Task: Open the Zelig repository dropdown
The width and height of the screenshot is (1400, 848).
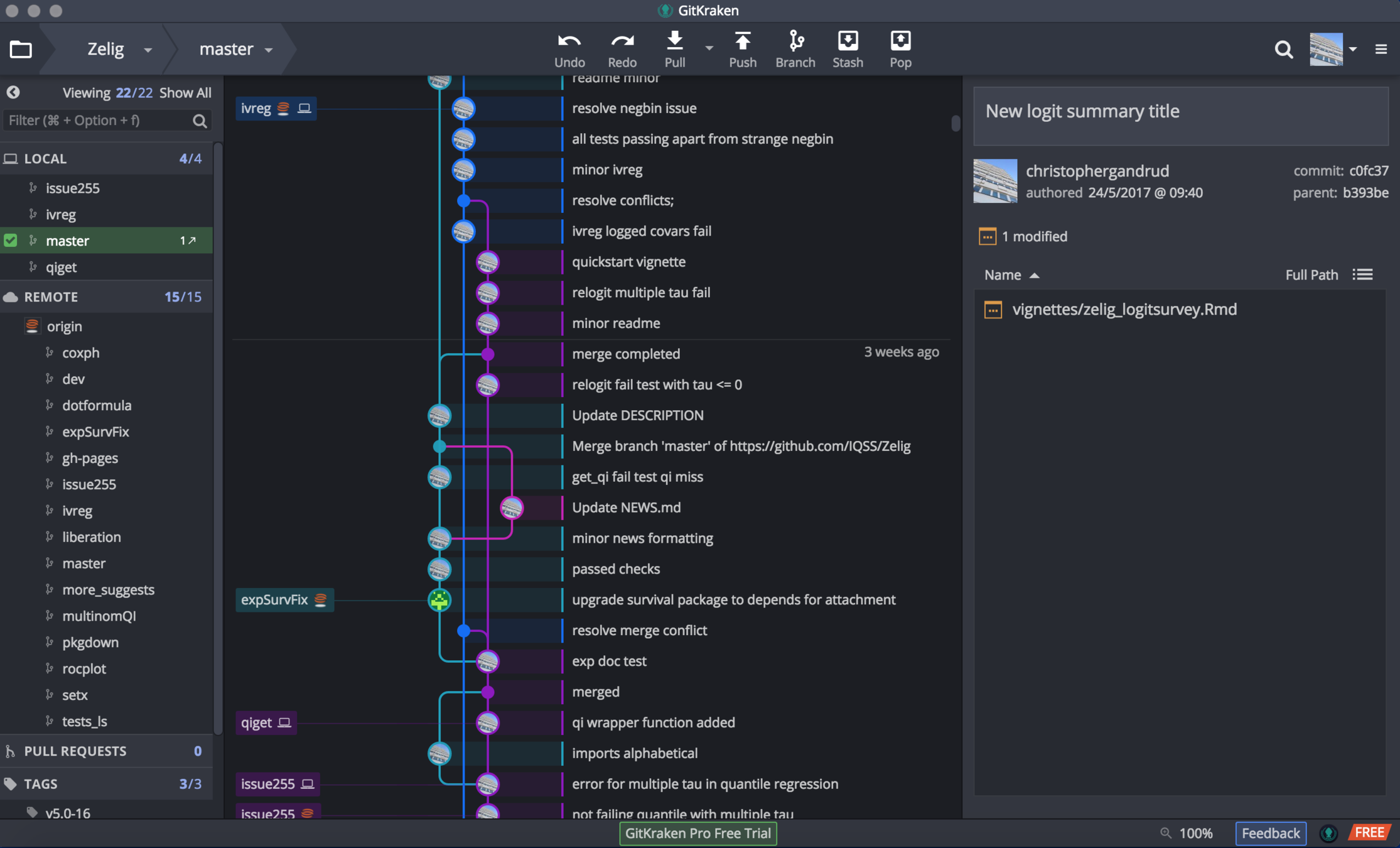Action: coord(147,50)
